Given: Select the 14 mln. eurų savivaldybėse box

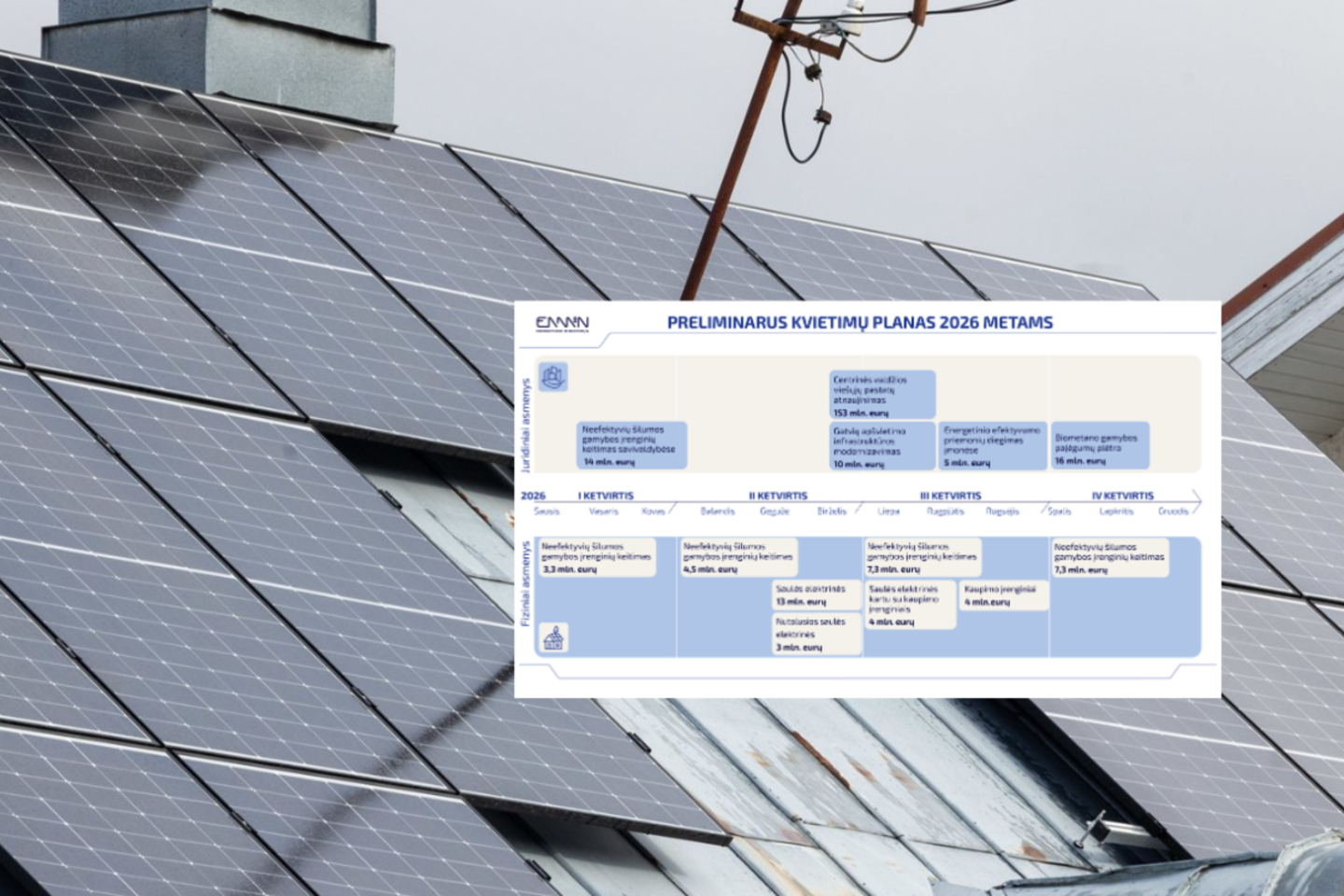Looking at the screenshot, I should coord(632,445).
